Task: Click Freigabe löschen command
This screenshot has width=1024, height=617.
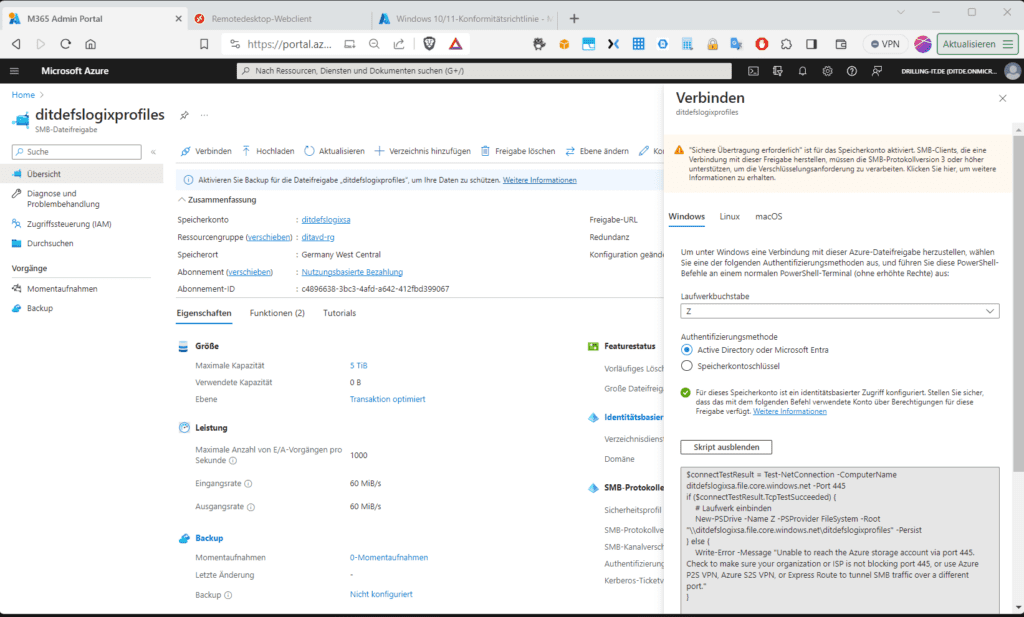Action: 518,151
